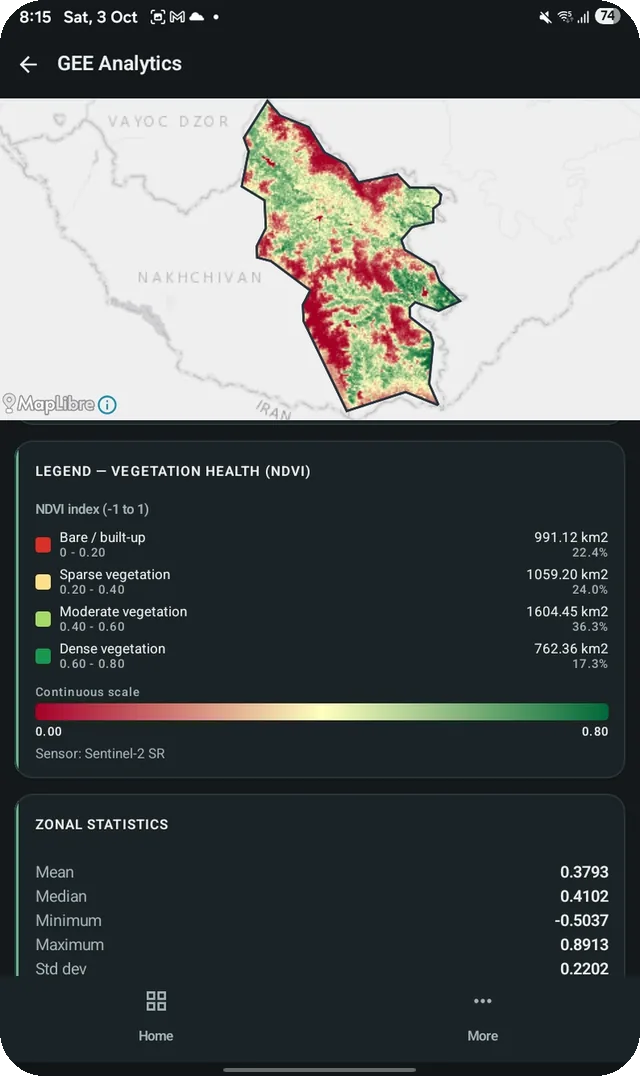The image size is (640, 1076).
Task: Tap the 22.4% percentage
Action: click(x=590, y=552)
